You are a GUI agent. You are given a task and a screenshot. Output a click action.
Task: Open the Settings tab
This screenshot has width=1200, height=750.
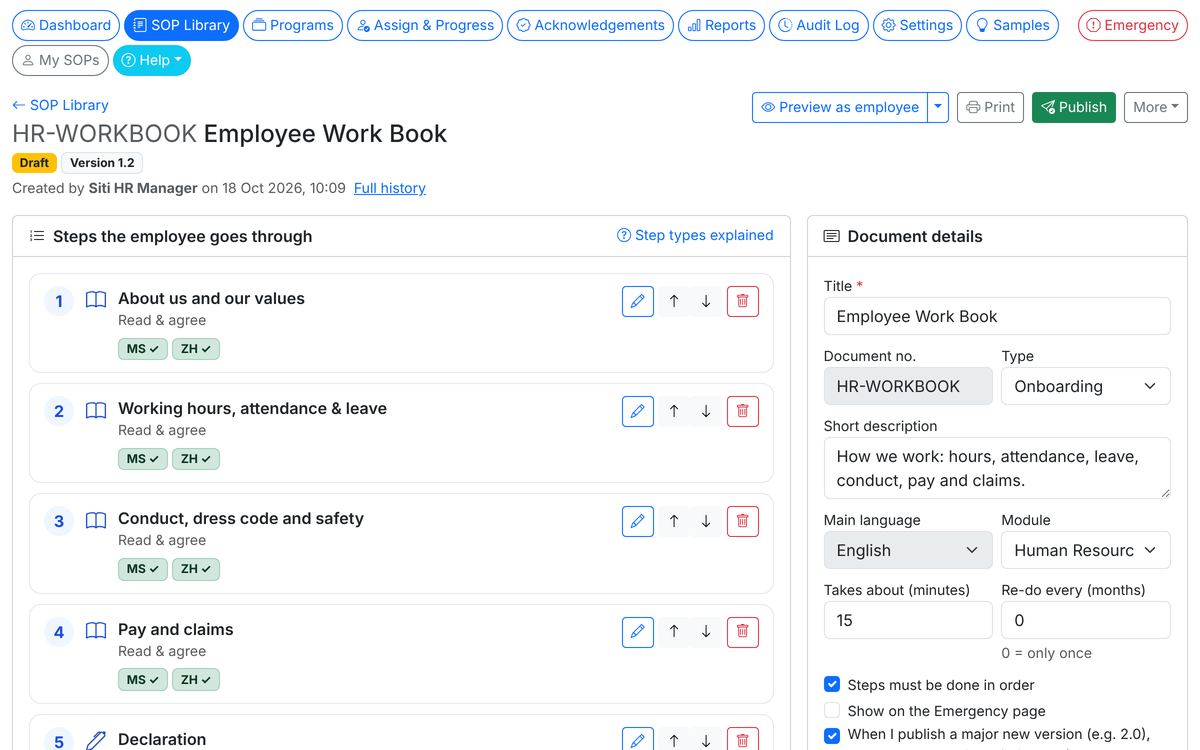(x=917, y=25)
